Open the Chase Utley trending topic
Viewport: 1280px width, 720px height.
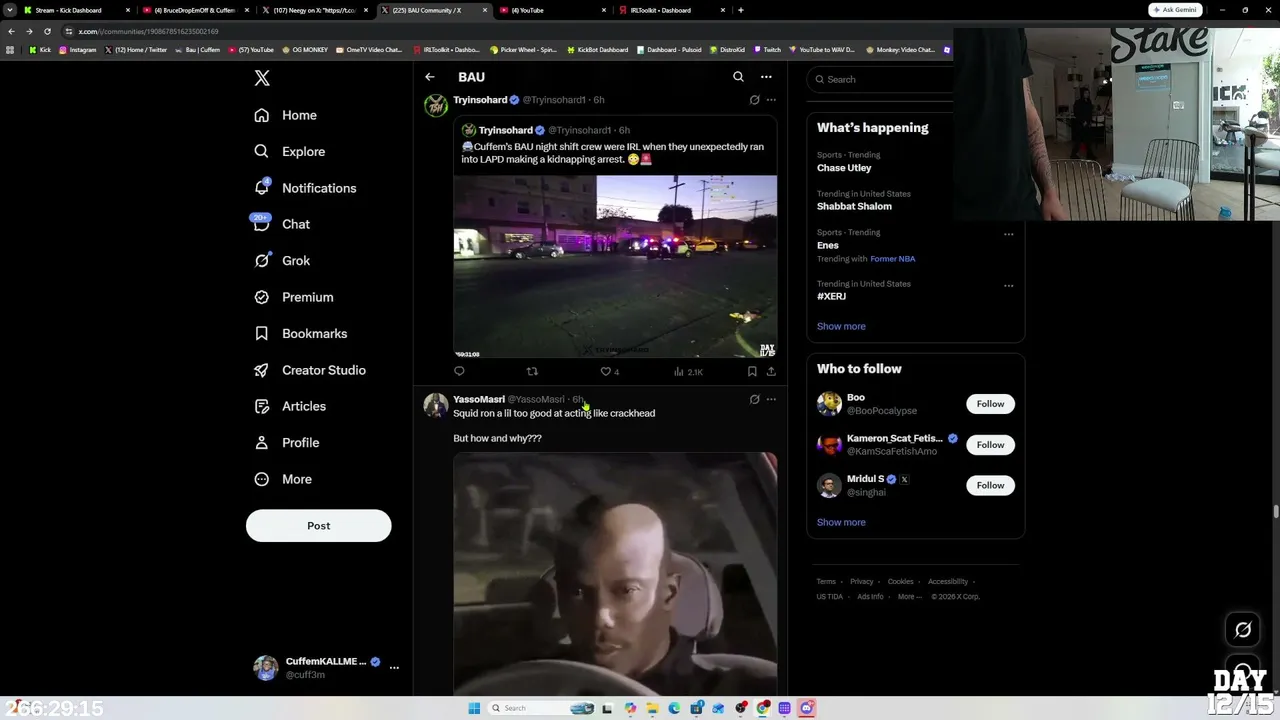844,168
